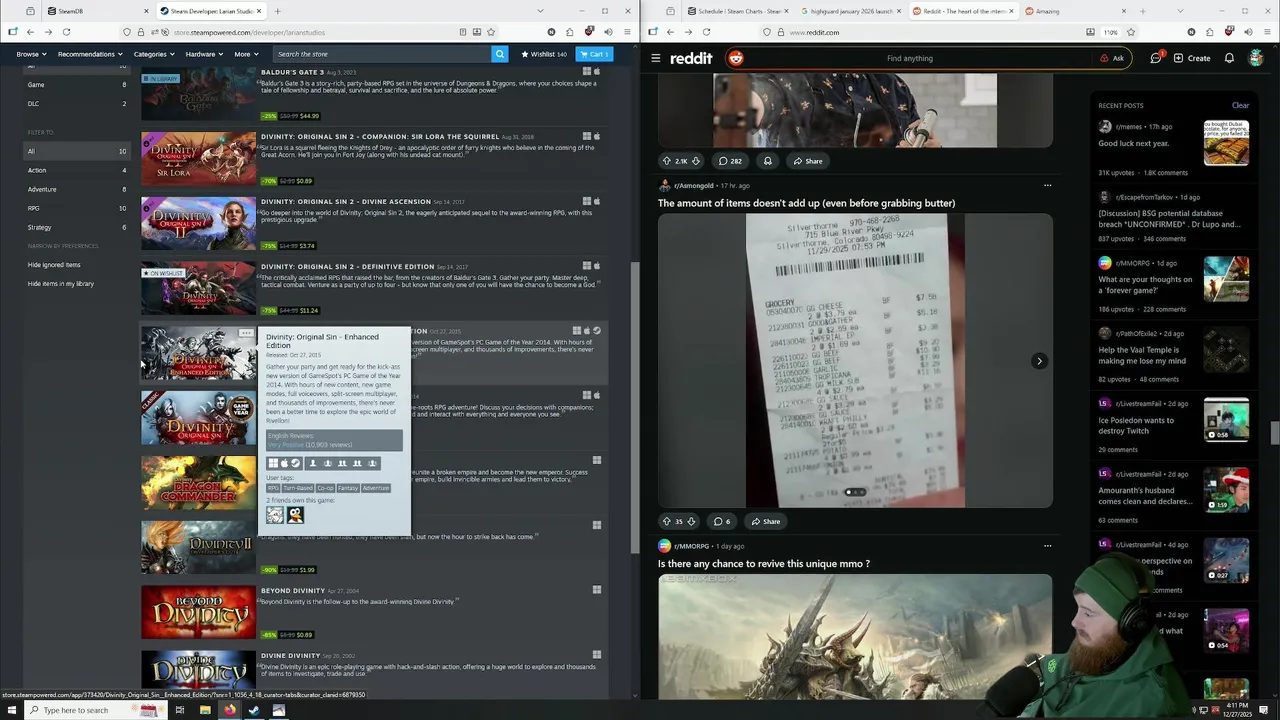
Task: Select the Action filter
Action: [x=77, y=170]
